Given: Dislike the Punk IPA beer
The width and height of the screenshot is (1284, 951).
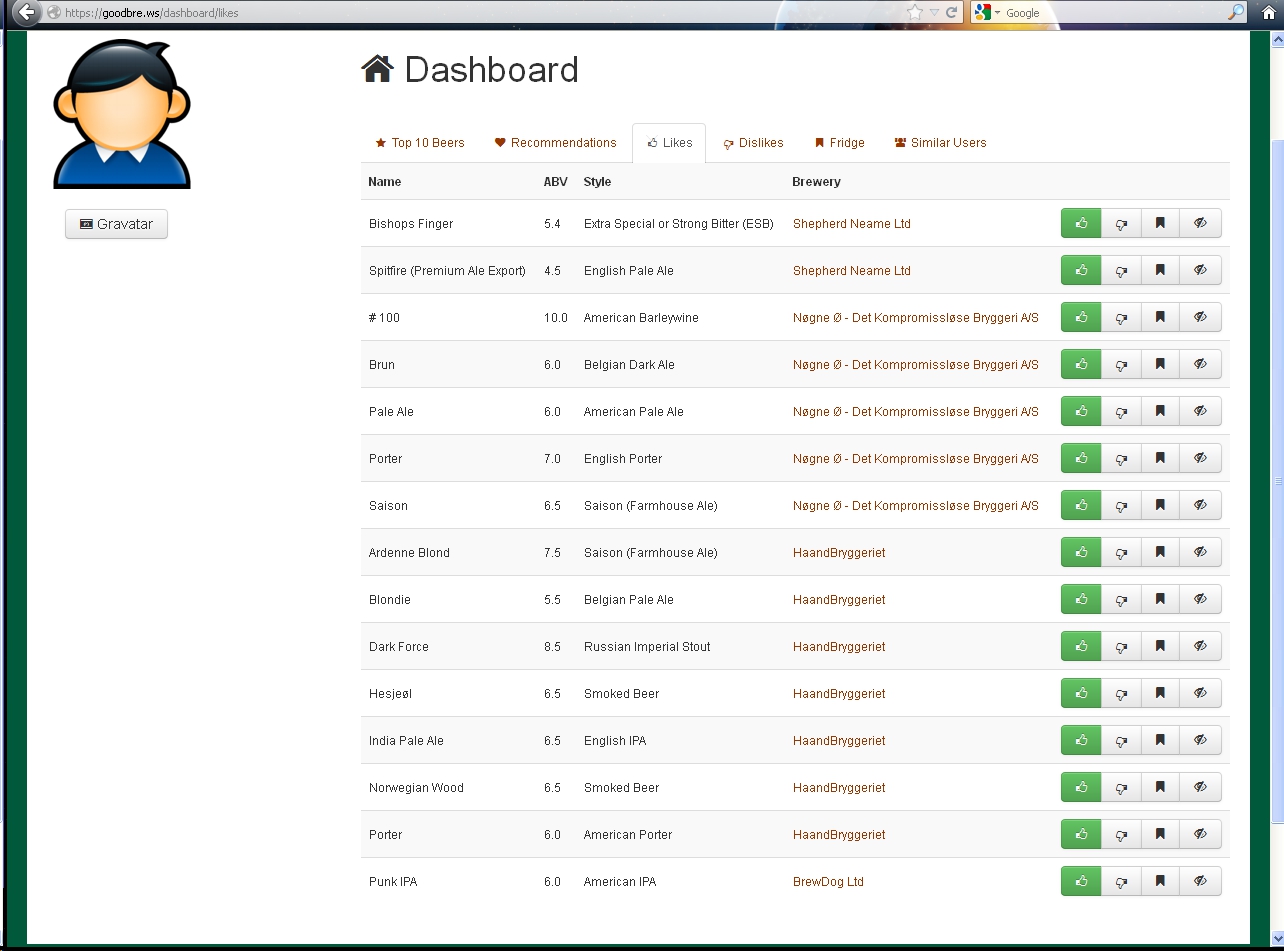Looking at the screenshot, I should [x=1121, y=882].
